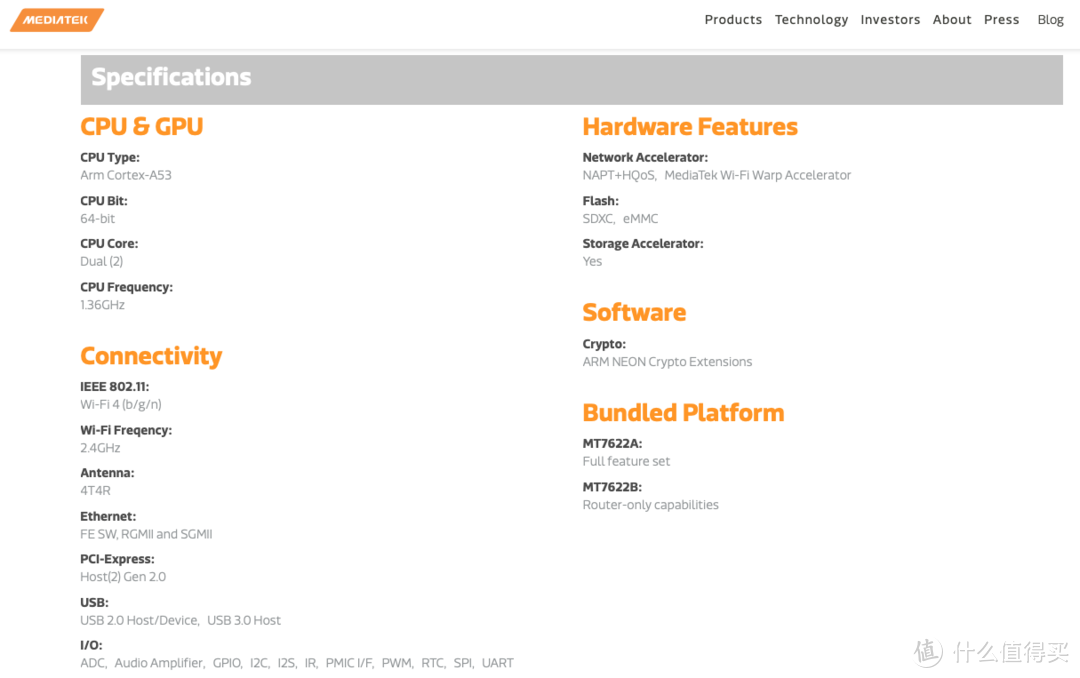1080x678 pixels.
Task: Click the Connectivity section heading
Action: coord(151,357)
